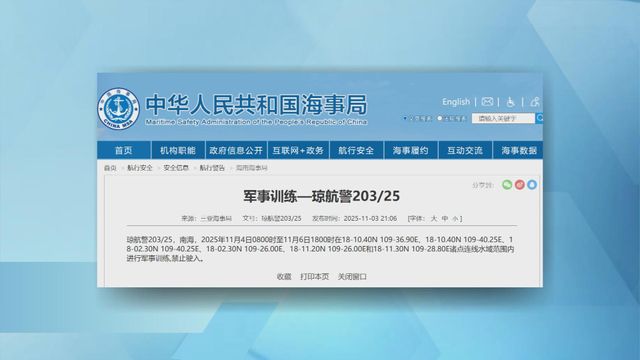Select the second search-scope radio button
This screenshot has width=640, height=360.
point(440,118)
